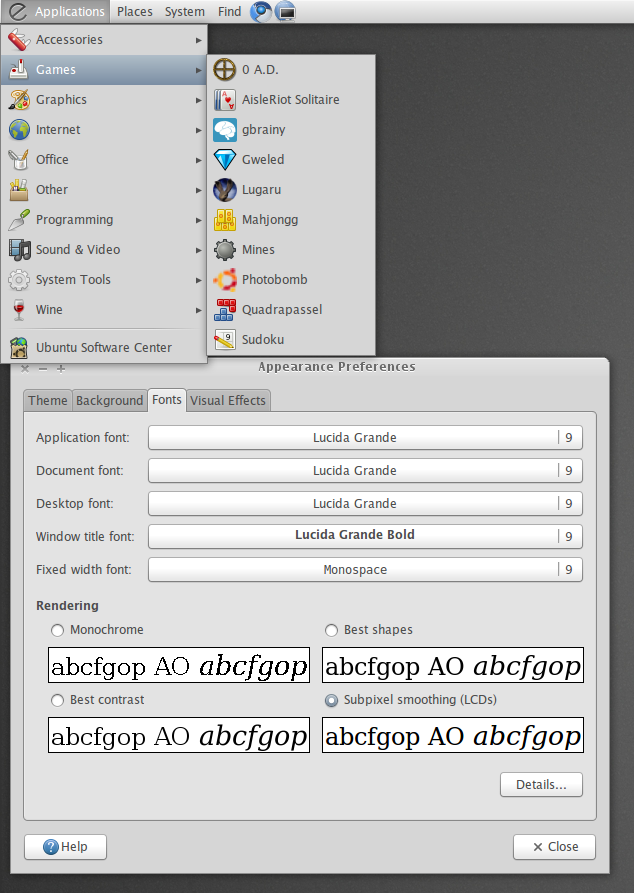The height and width of the screenshot is (893, 634).
Task: Select Best shapes rendering option
Action: point(331,630)
